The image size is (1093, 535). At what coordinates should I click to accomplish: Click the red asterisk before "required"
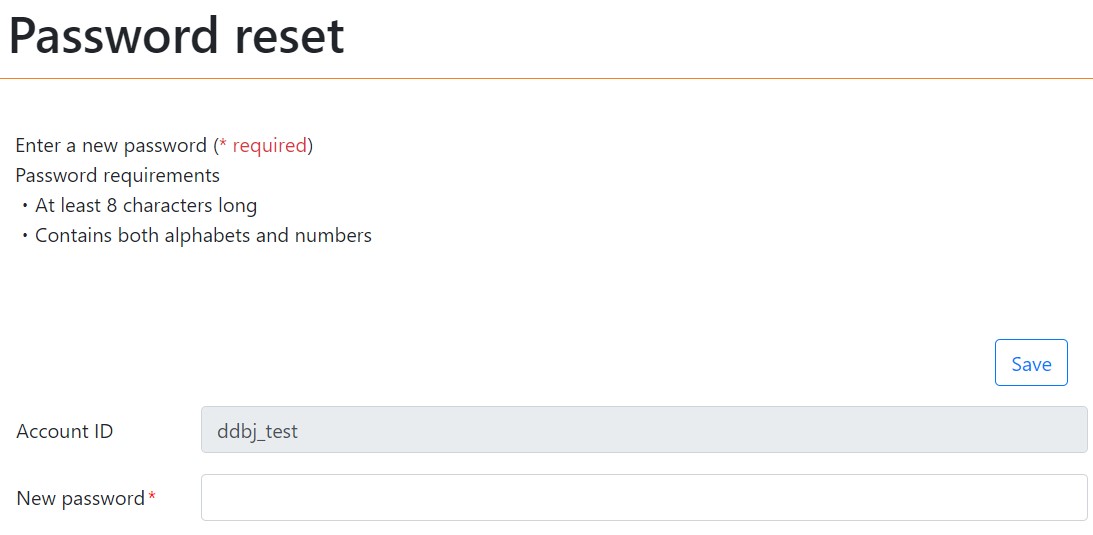[x=223, y=144]
